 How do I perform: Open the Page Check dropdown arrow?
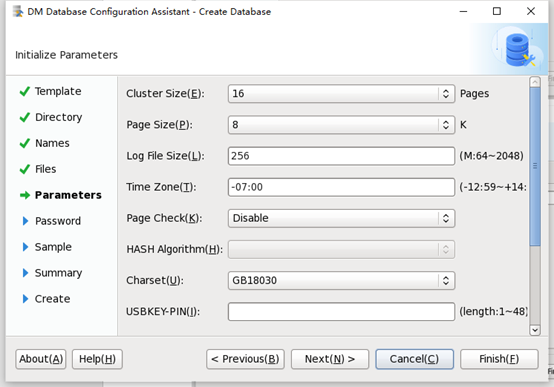point(446,218)
